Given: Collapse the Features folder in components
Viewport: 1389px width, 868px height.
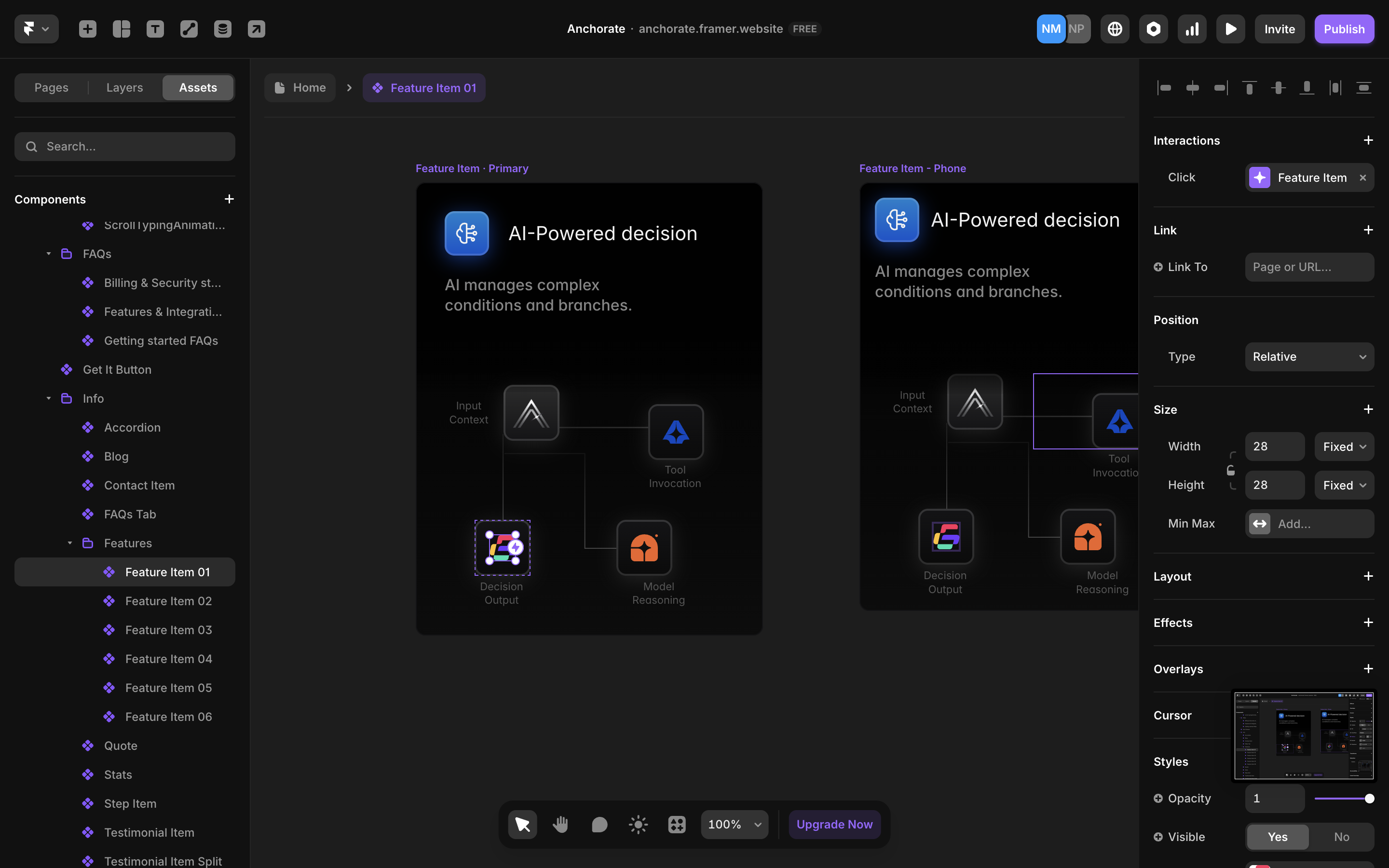Looking at the screenshot, I should tap(69, 543).
